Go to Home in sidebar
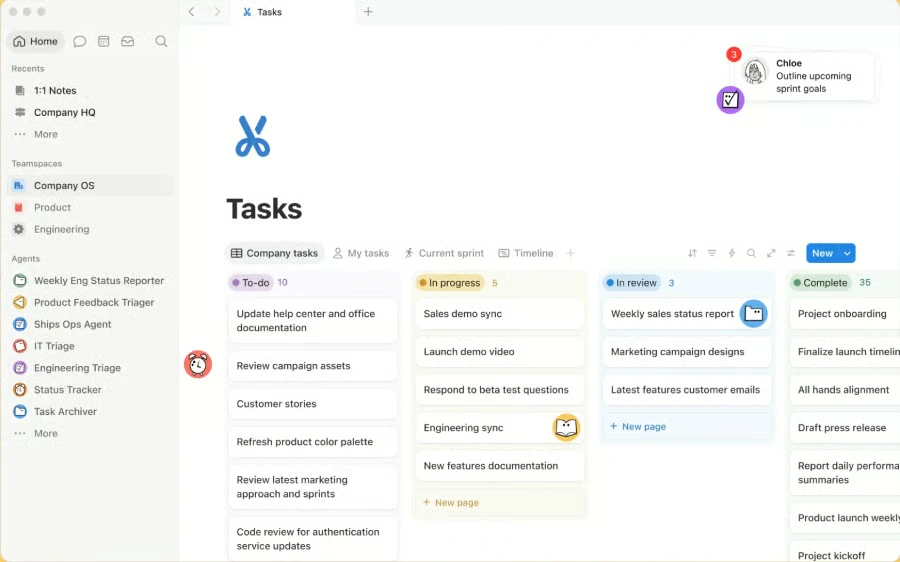The height and width of the screenshot is (562, 900). [36, 41]
